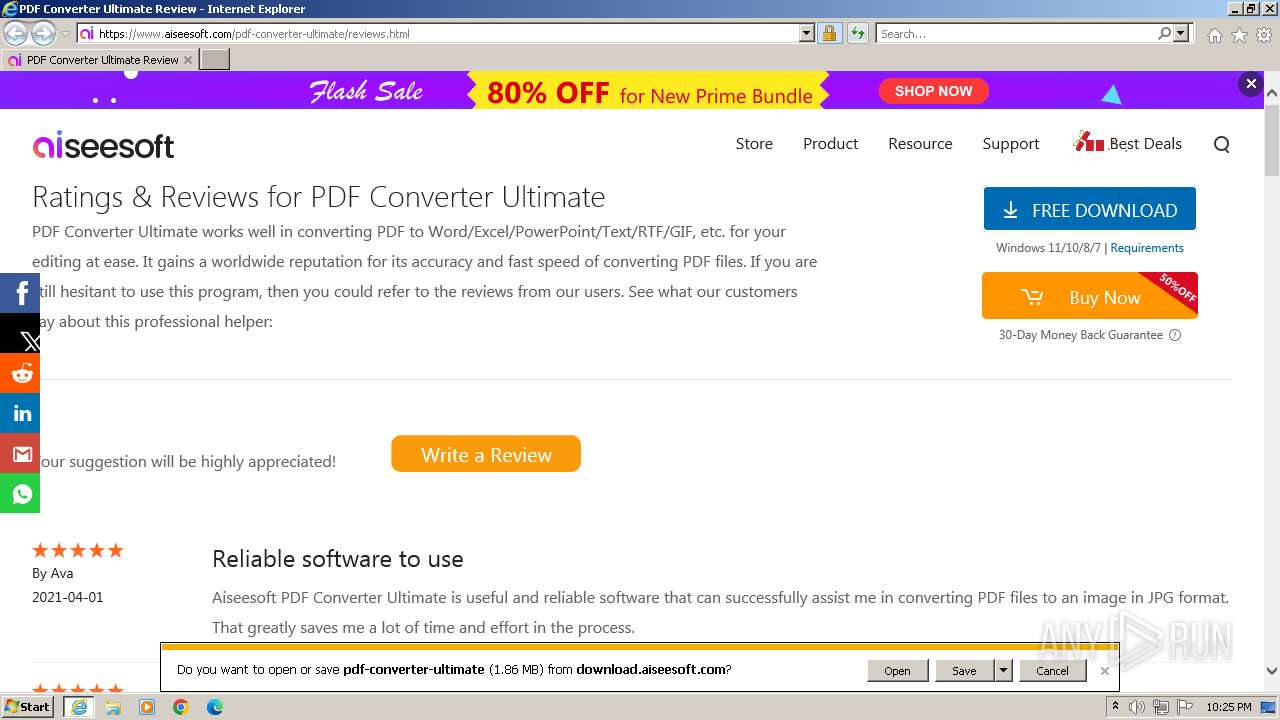Open the IE Home icon
1280x720 pixels.
click(x=1214, y=35)
